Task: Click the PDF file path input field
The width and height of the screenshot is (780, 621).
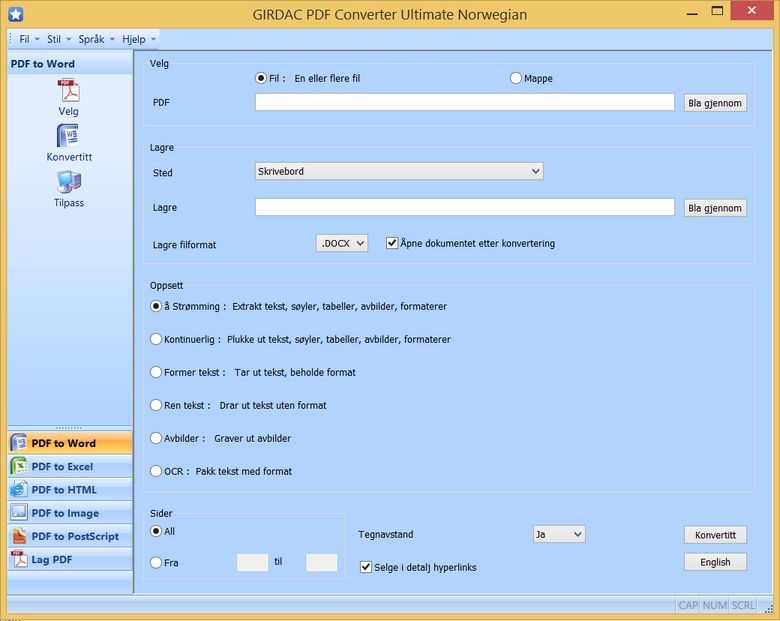Action: click(x=465, y=102)
